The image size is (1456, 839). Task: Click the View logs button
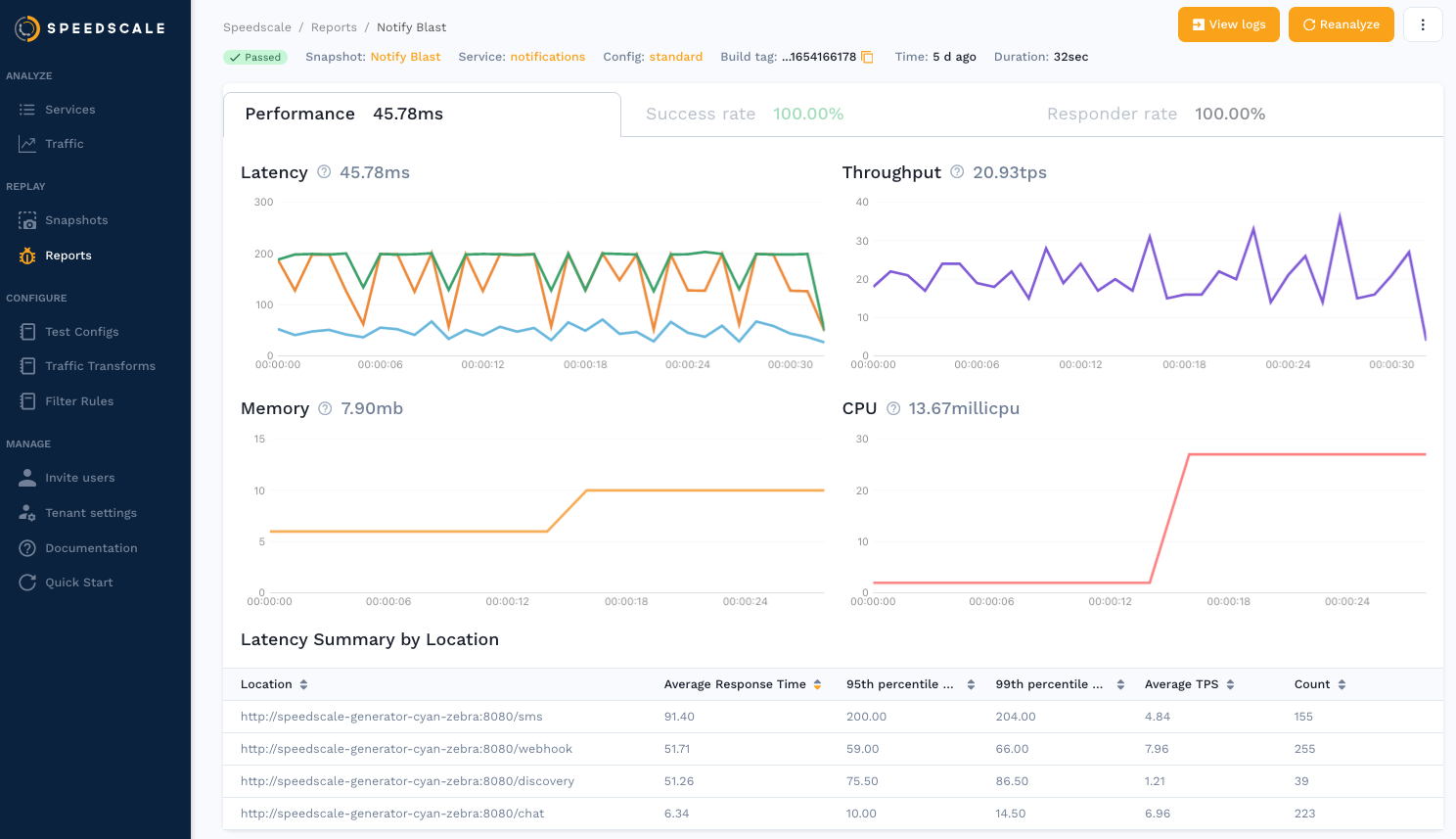(x=1229, y=24)
